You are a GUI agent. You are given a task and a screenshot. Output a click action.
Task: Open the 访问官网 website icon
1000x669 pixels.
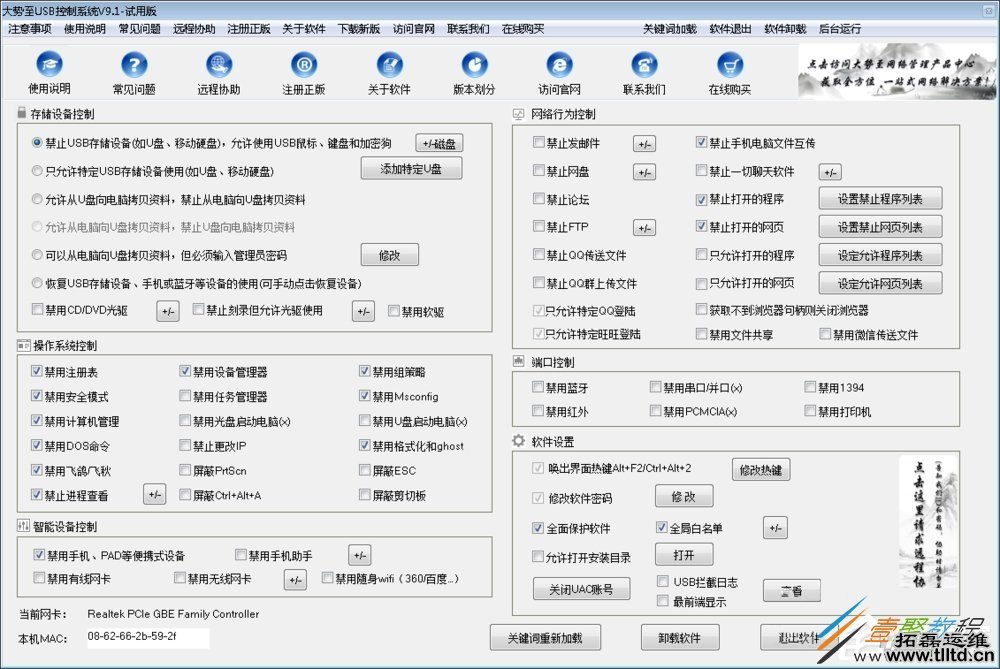click(559, 70)
